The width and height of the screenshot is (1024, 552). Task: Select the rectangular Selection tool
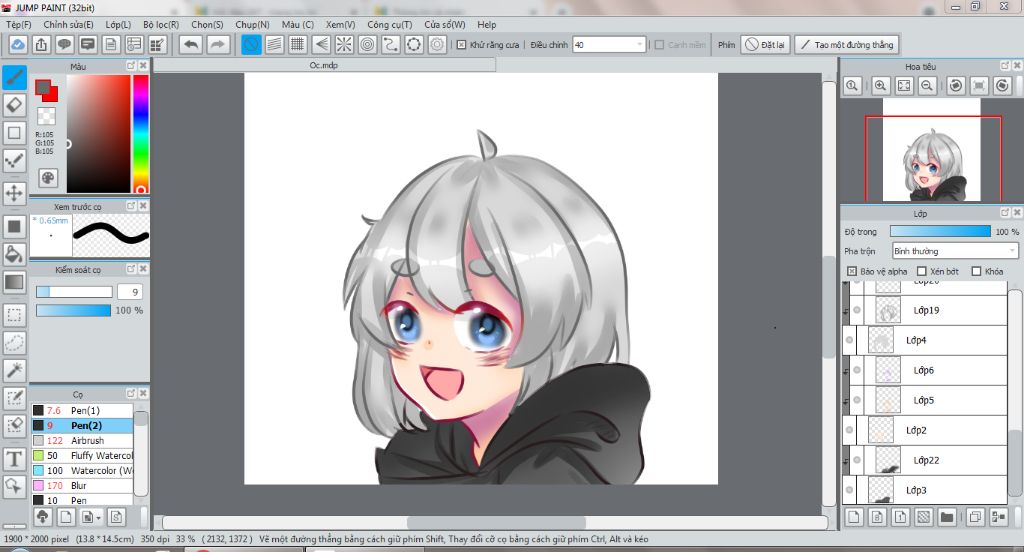click(14, 315)
